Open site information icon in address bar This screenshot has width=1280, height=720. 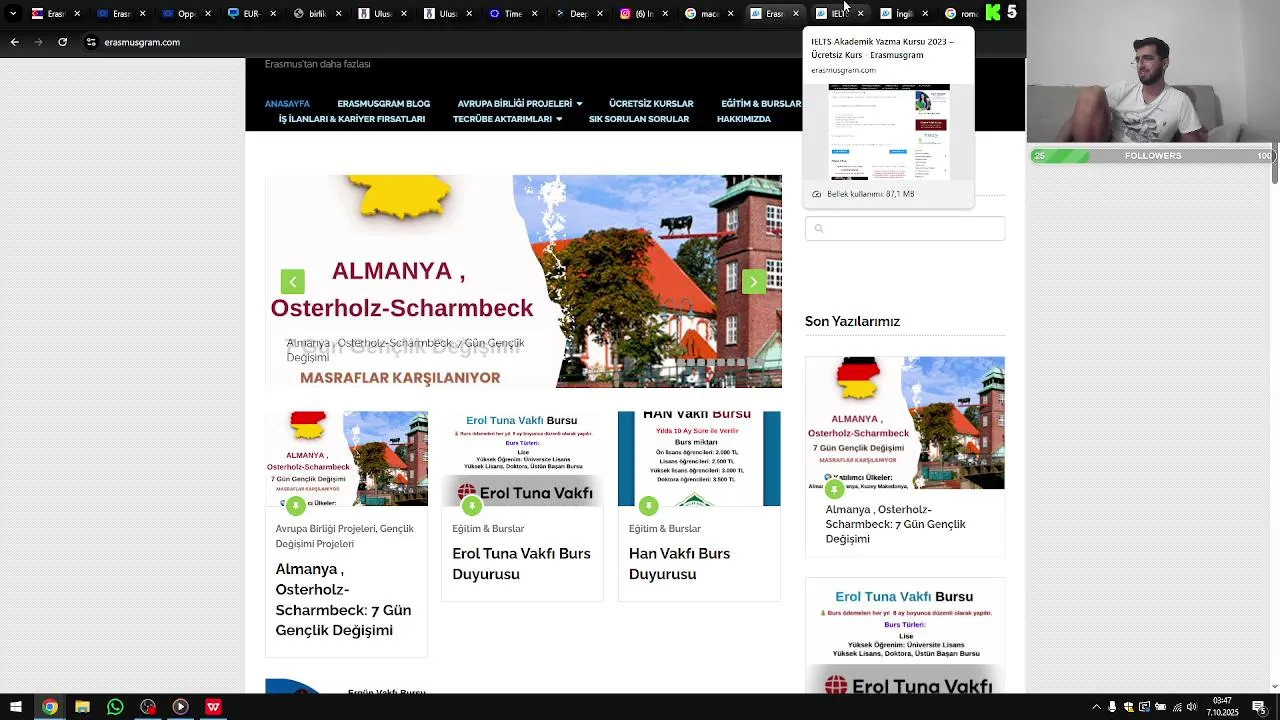pos(91,42)
